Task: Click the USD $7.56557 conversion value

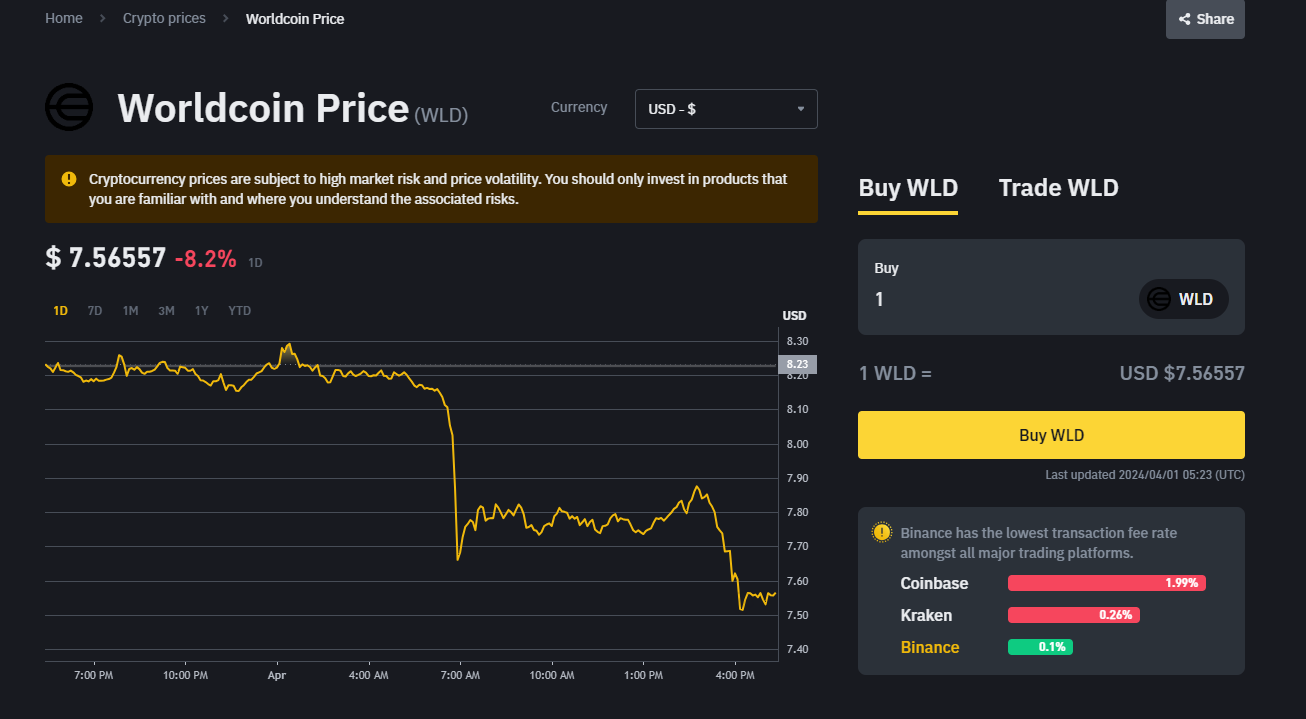Action: click(x=1182, y=374)
